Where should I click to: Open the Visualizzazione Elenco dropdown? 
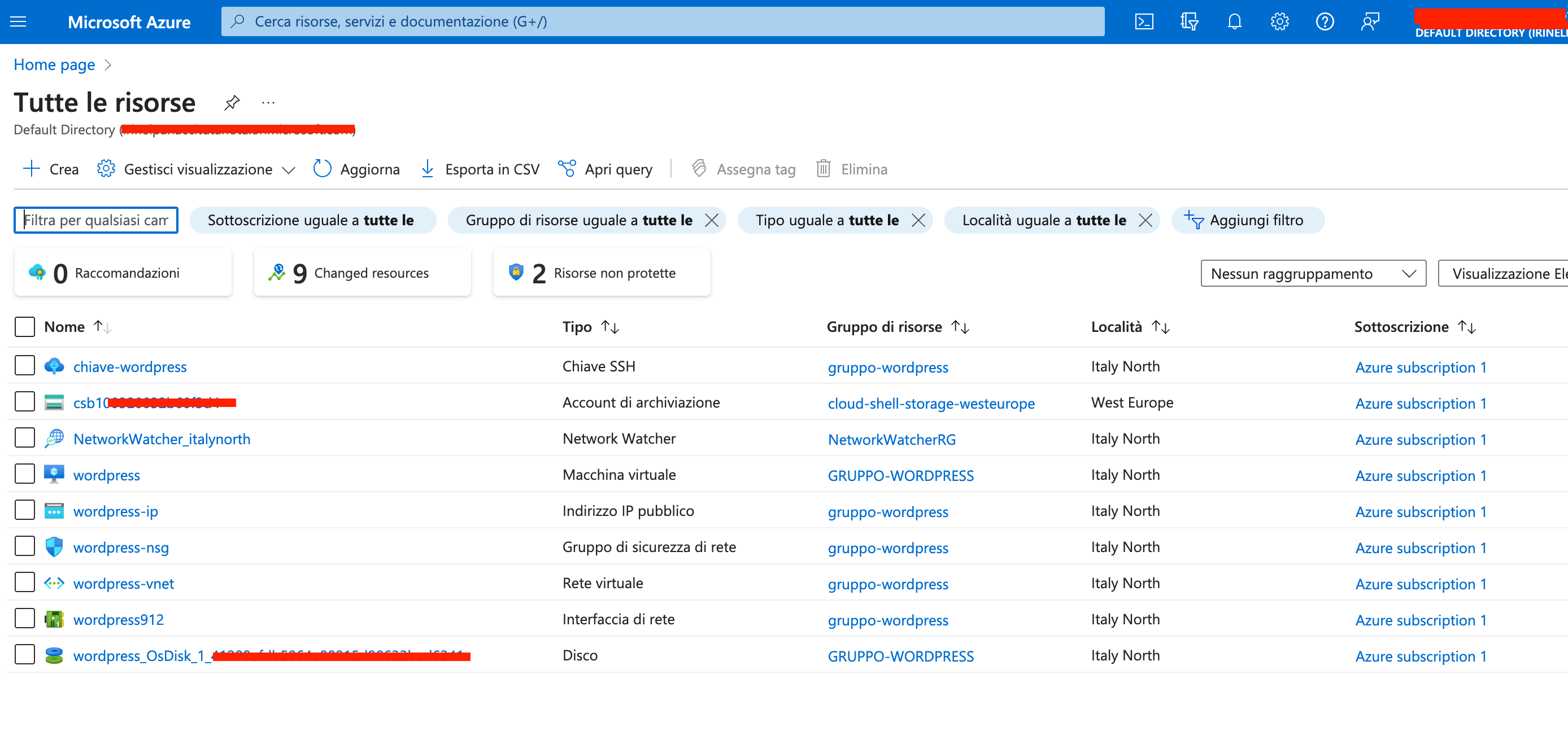tap(1503, 274)
